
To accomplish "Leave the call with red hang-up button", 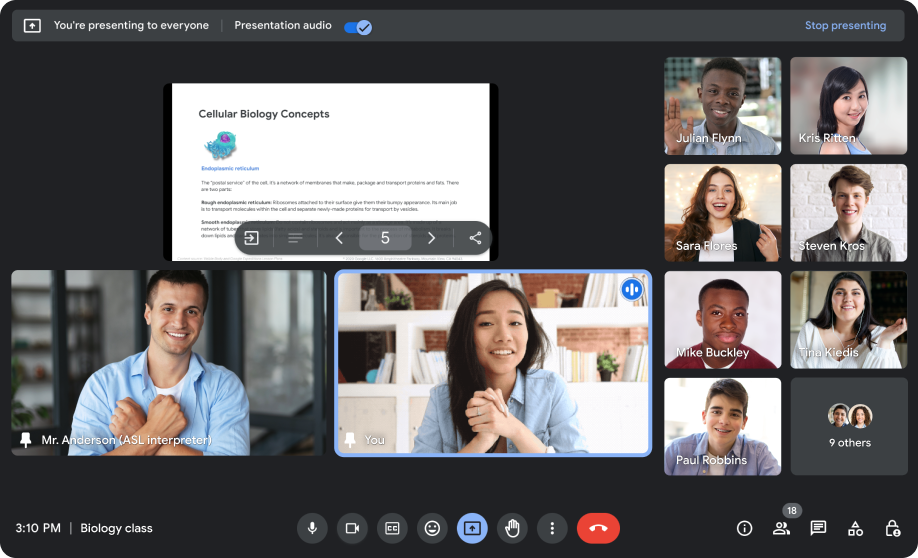I will [x=598, y=528].
